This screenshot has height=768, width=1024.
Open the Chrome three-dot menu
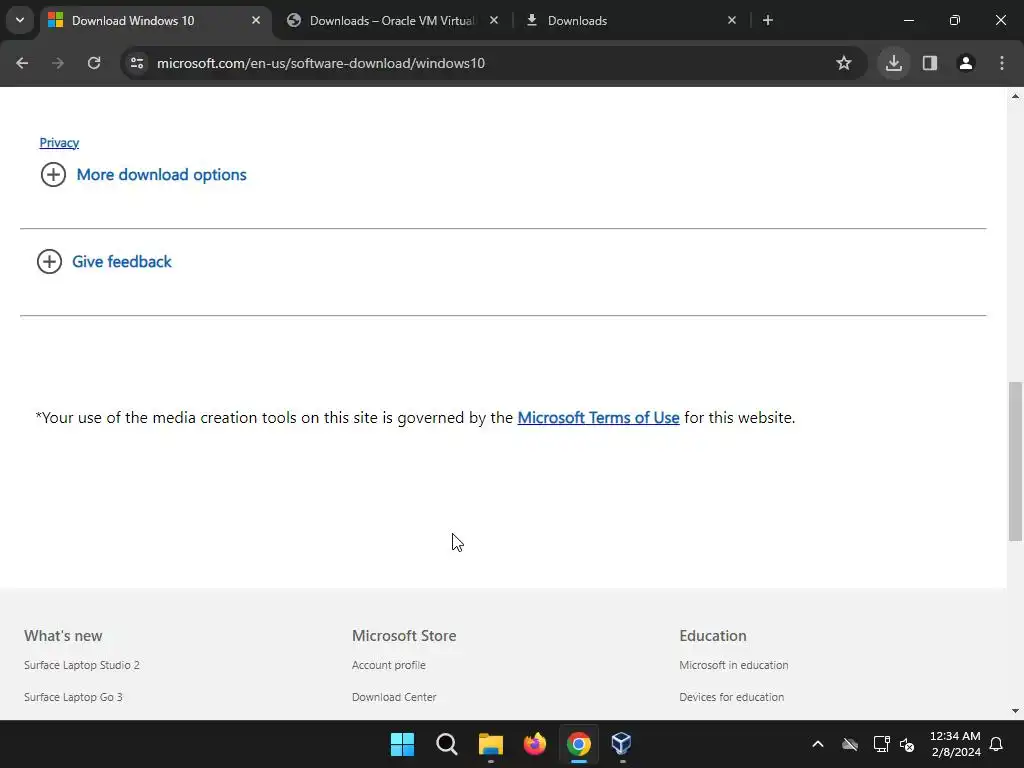pos(1002,63)
